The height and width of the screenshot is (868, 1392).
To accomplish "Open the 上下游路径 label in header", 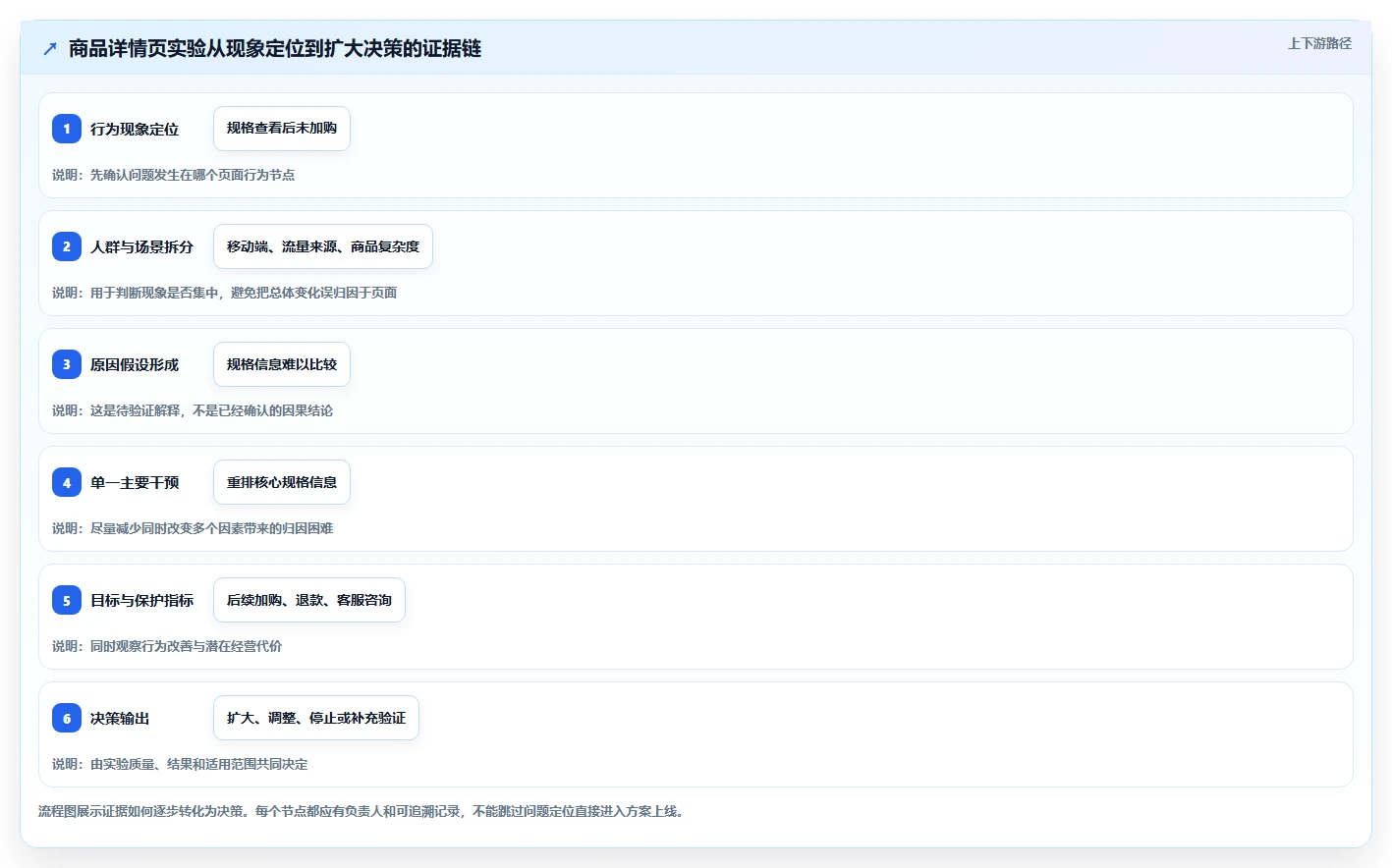I will (1319, 43).
